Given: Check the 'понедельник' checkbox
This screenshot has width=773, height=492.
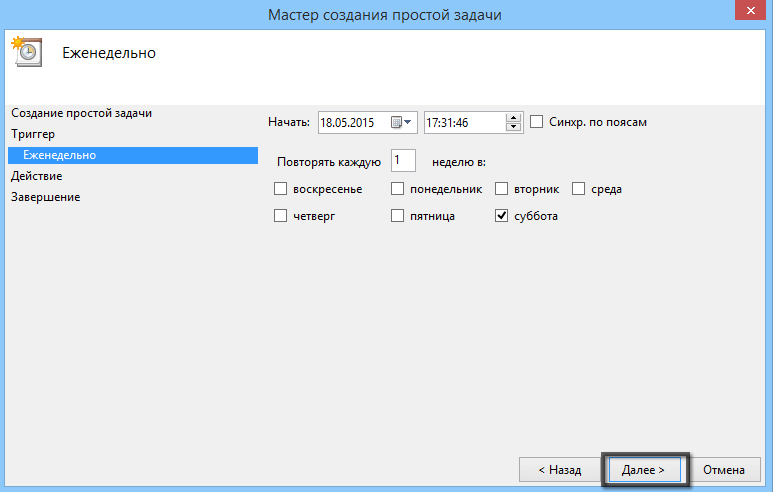Looking at the screenshot, I should point(397,189).
